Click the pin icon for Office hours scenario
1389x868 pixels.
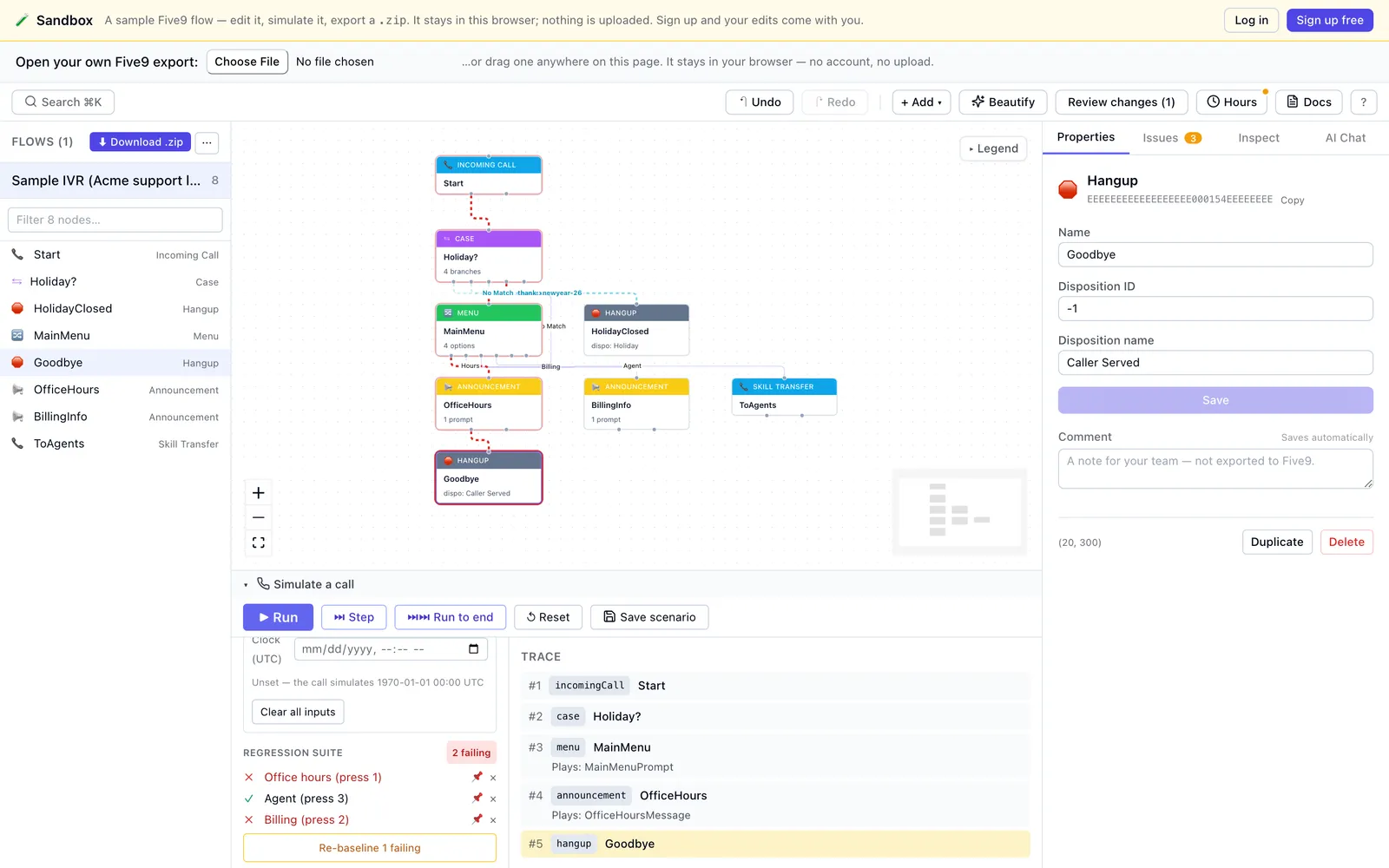click(477, 777)
